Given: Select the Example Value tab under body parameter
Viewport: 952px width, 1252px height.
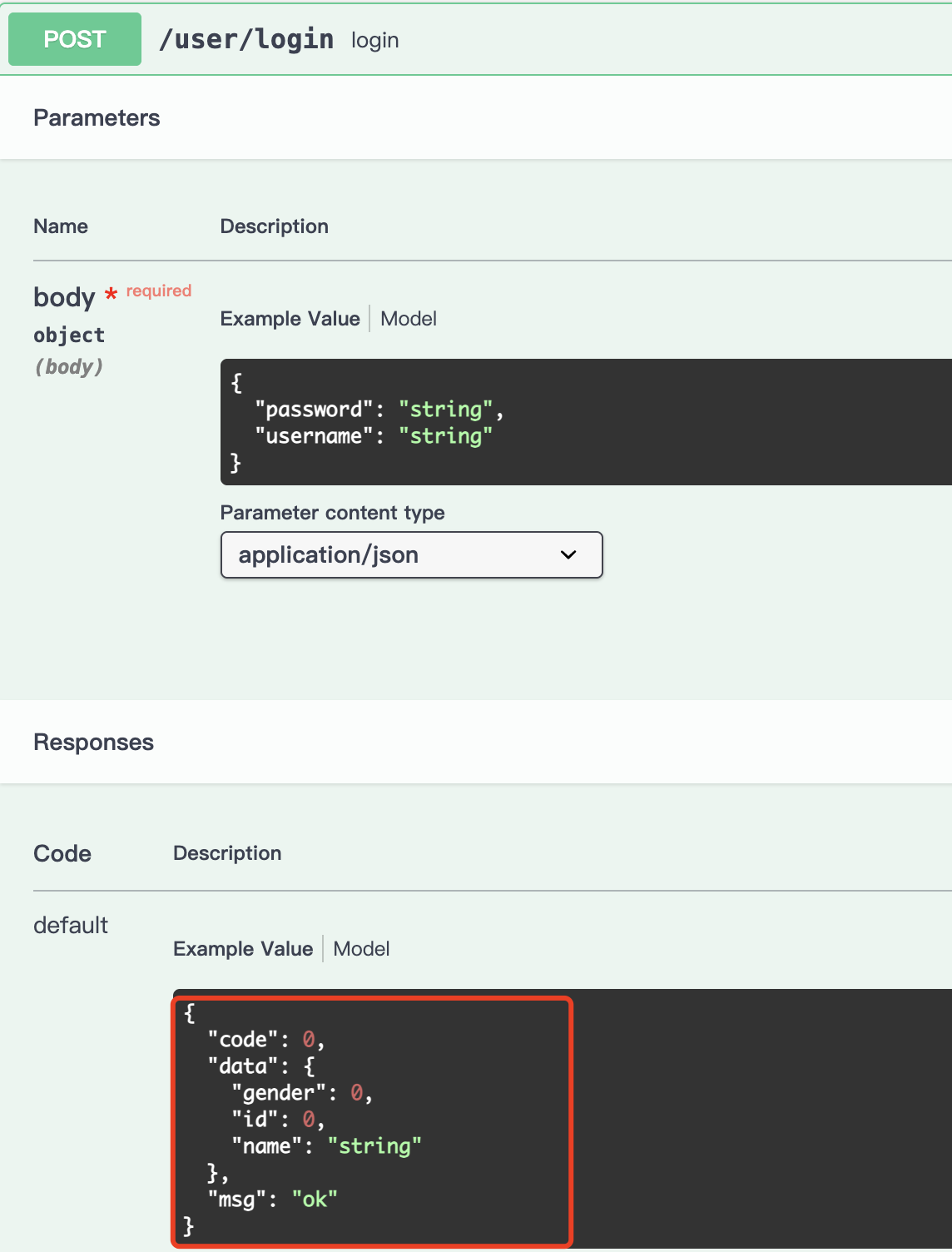Looking at the screenshot, I should click(290, 319).
